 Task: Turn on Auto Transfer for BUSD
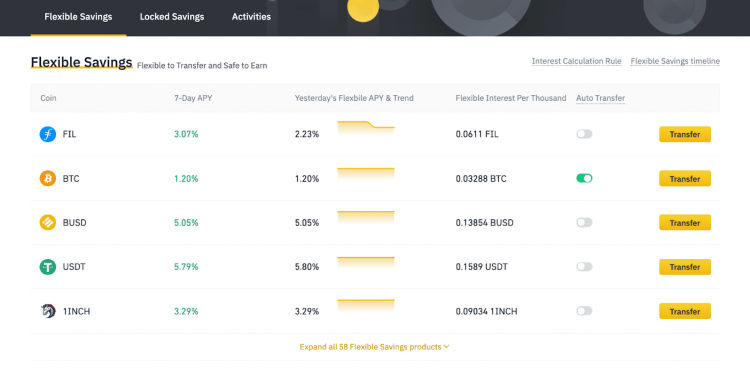click(x=584, y=222)
